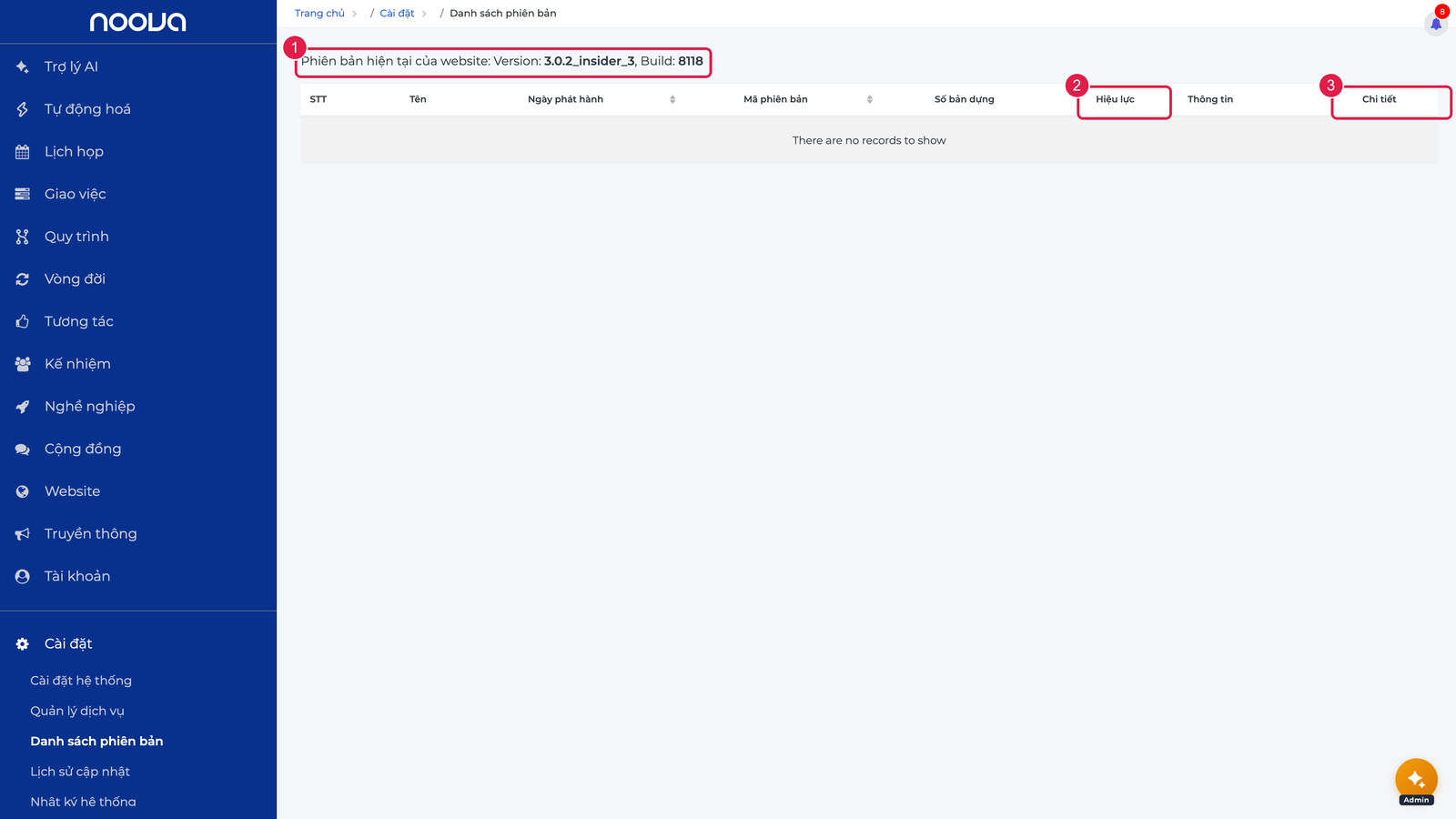The height and width of the screenshot is (819, 1456).
Task: Open Cài đặt hệ thống submenu item
Action: [x=81, y=681]
